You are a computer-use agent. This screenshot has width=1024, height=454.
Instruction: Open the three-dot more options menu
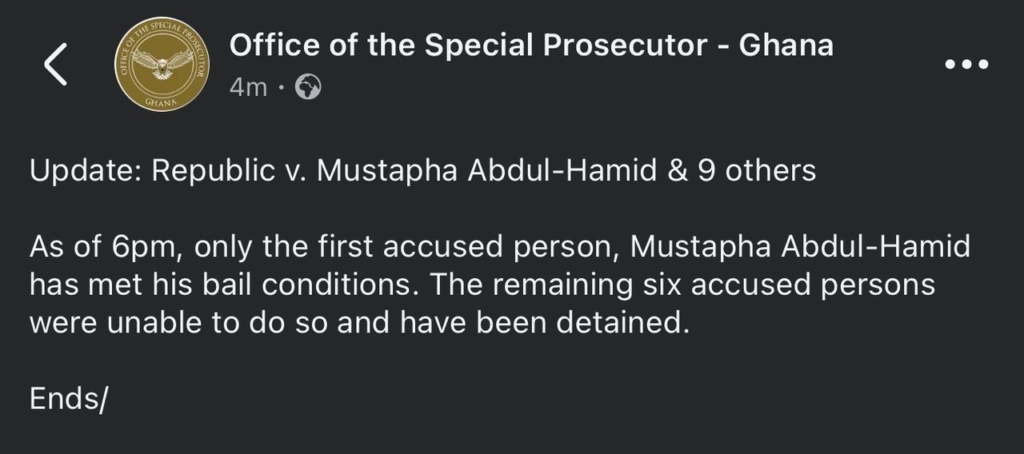pos(966,65)
